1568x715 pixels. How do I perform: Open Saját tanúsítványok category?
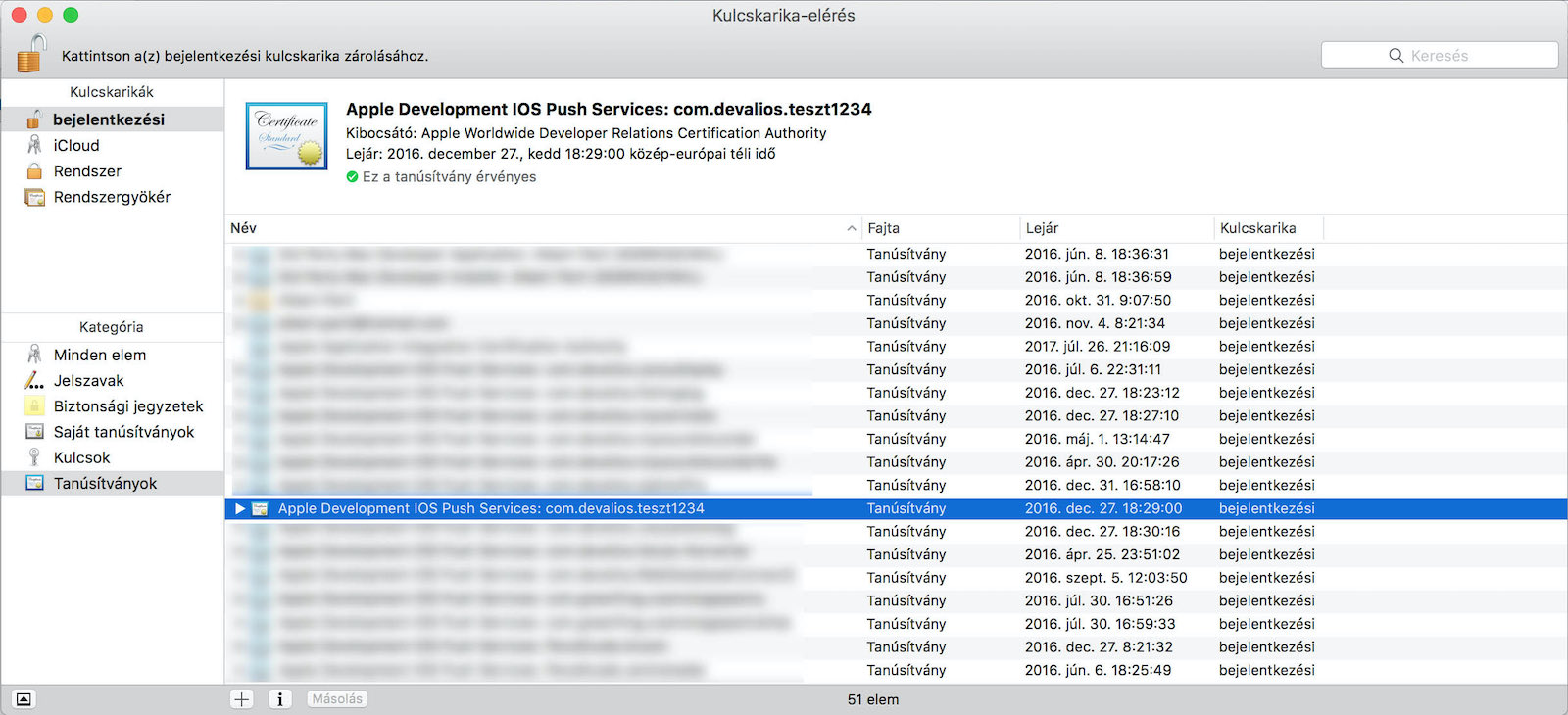point(123,432)
